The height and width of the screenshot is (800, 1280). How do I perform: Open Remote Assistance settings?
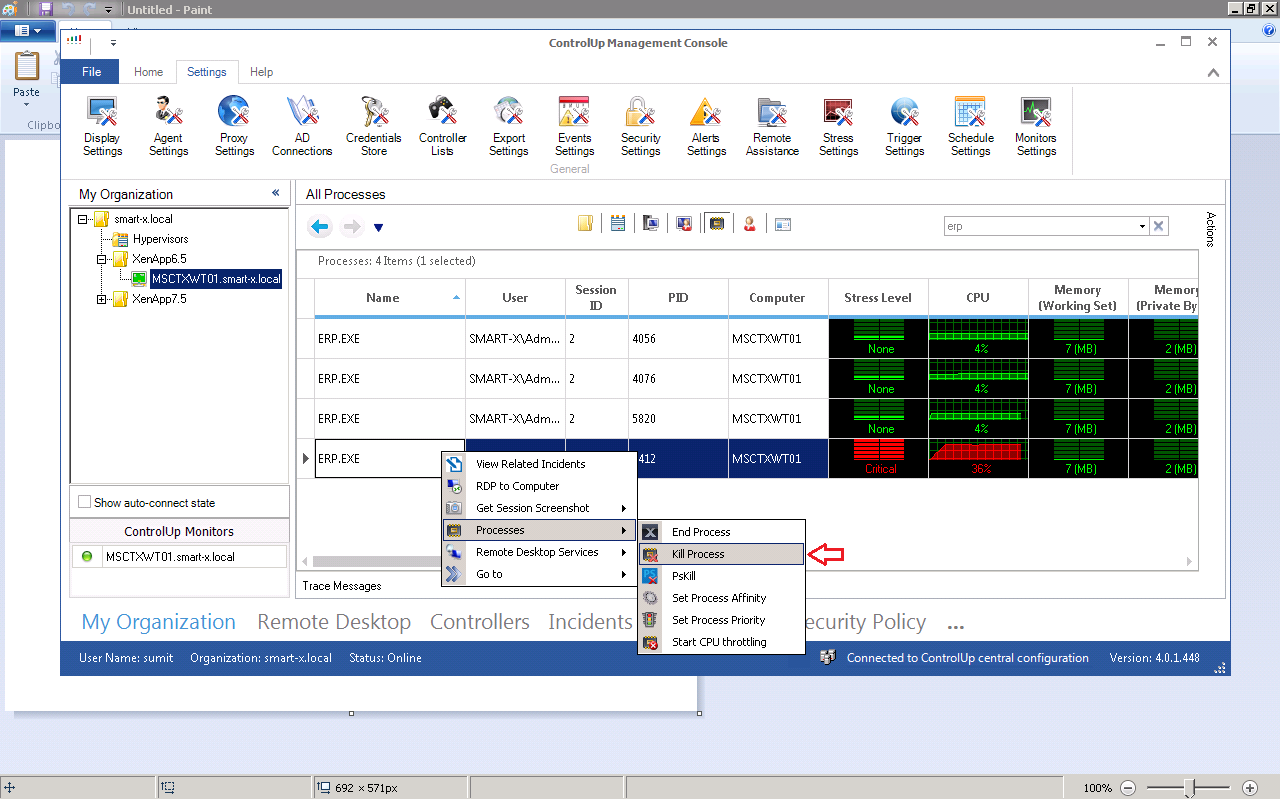[772, 126]
